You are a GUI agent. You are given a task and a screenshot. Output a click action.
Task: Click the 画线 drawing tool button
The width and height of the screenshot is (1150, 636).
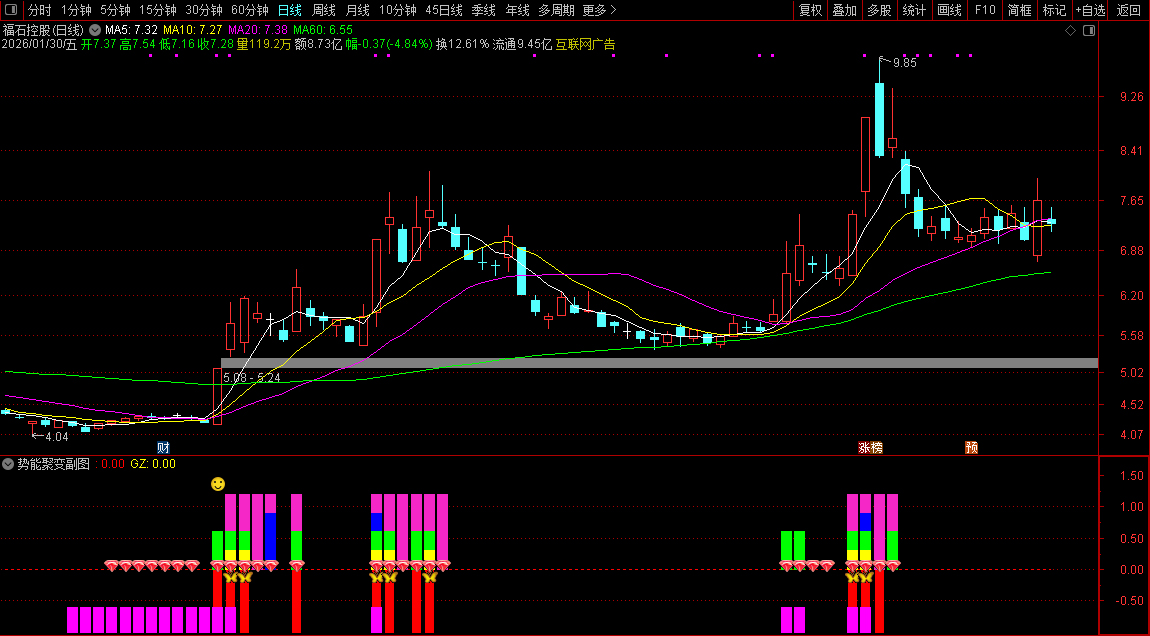point(949,10)
